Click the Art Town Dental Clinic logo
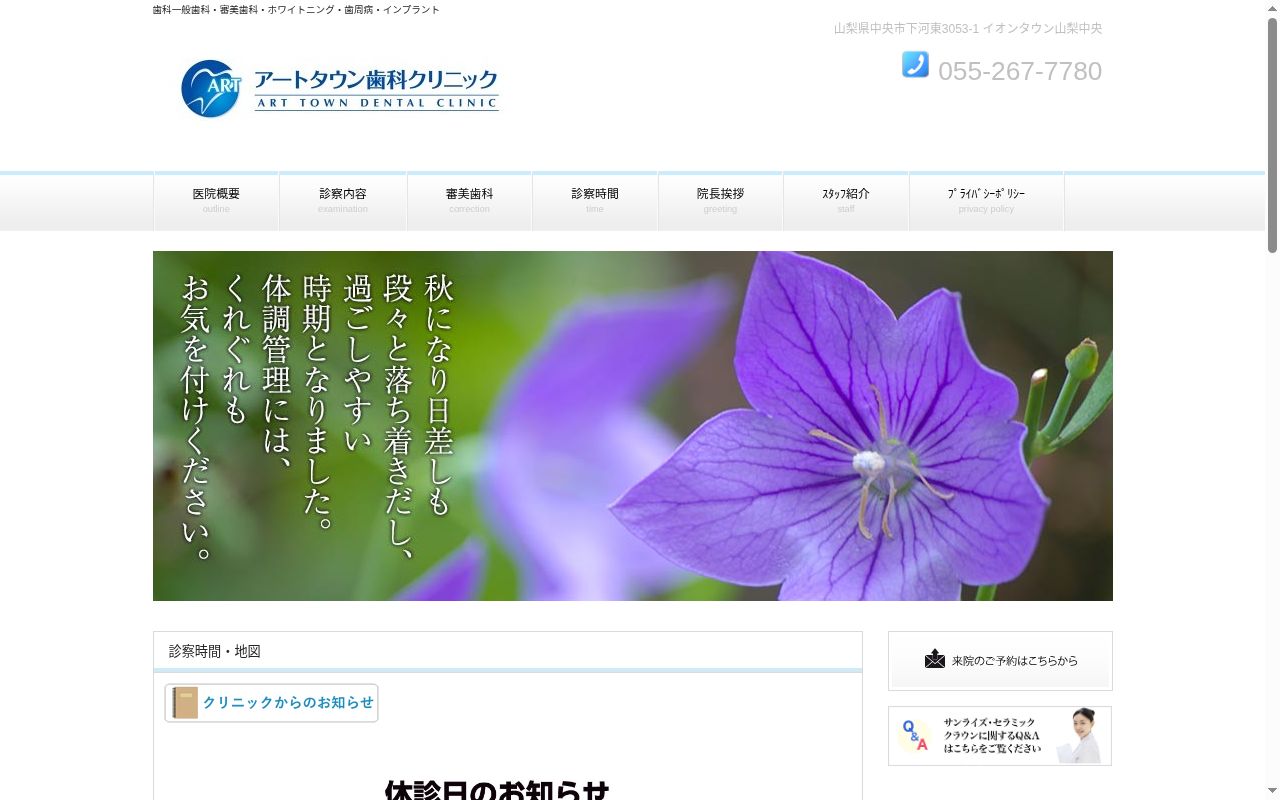 tap(340, 89)
